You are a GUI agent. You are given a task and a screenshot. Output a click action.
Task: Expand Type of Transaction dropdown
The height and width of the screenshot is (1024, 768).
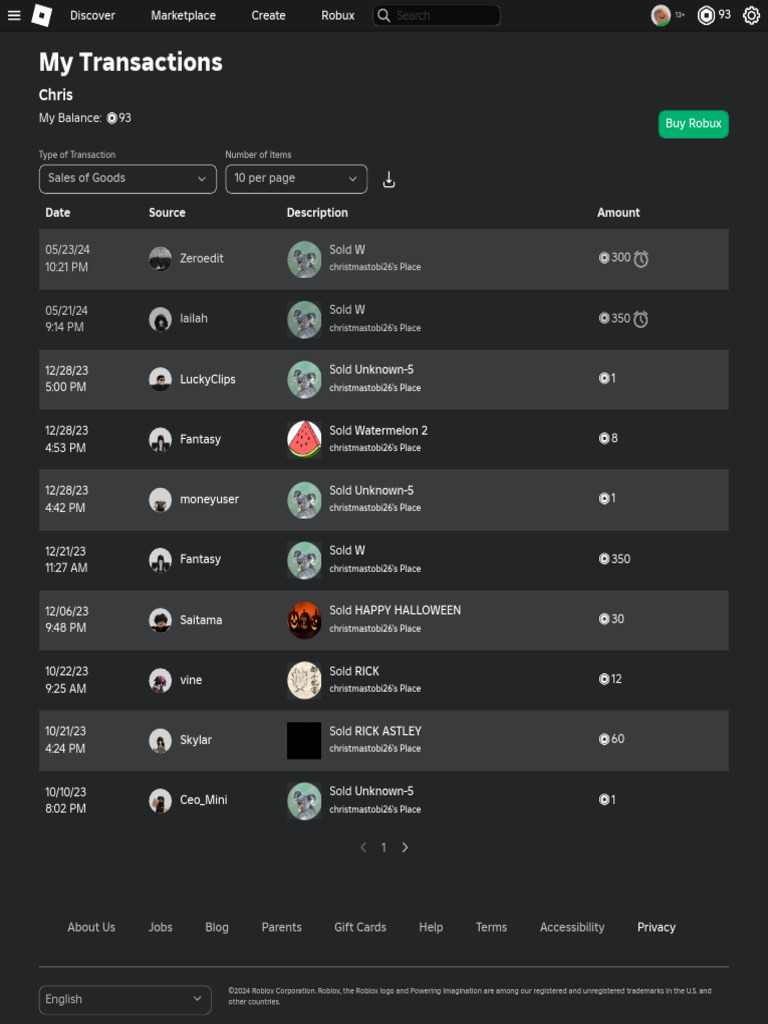click(127, 179)
